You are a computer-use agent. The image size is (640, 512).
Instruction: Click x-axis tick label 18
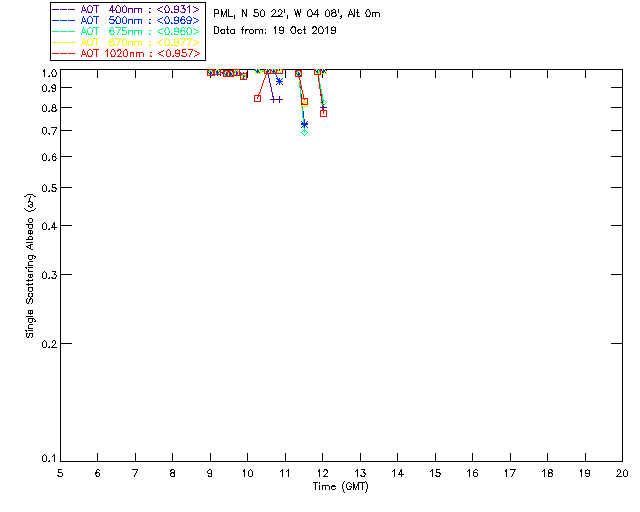tap(547, 473)
